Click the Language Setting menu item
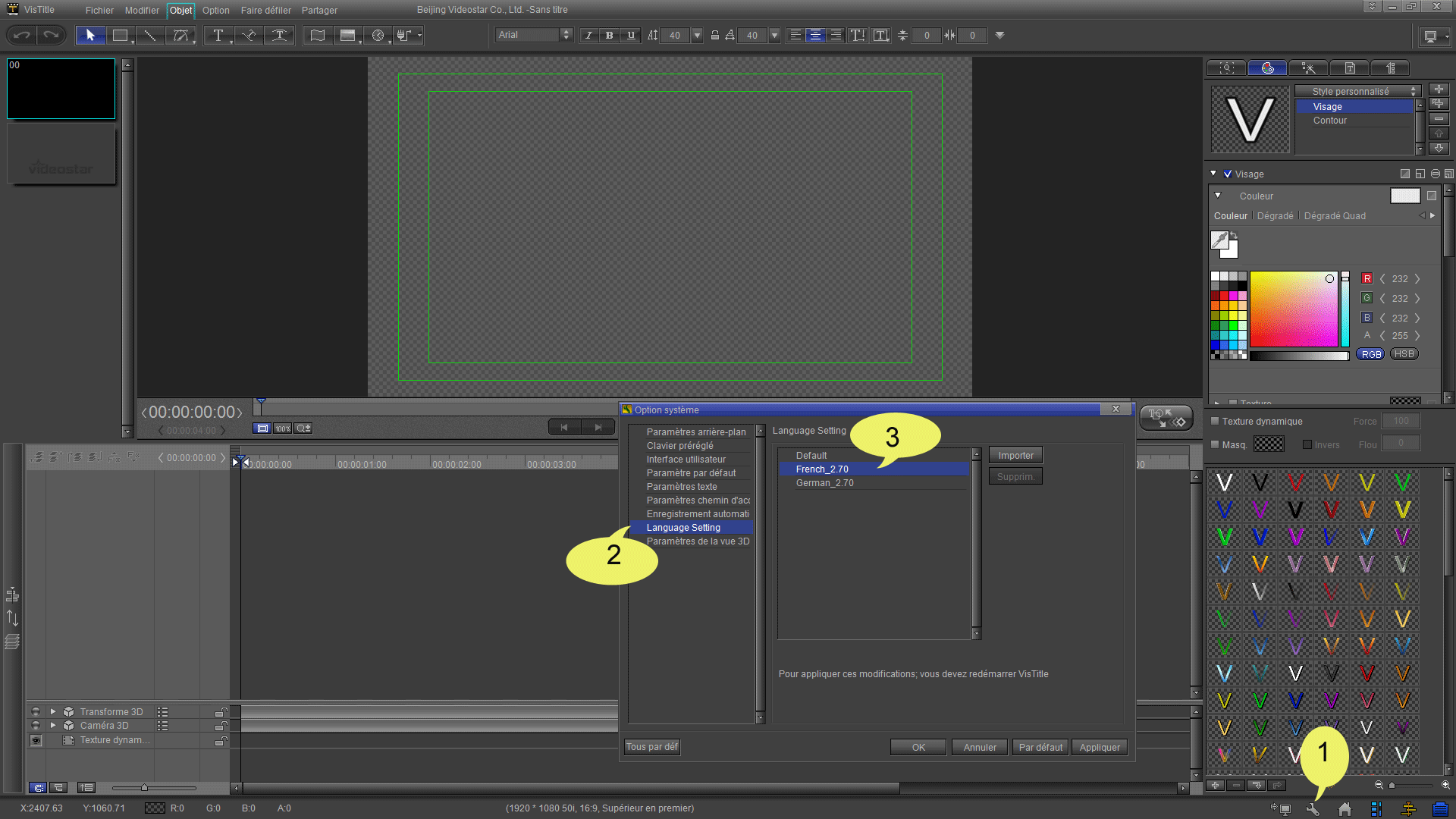 (x=684, y=527)
